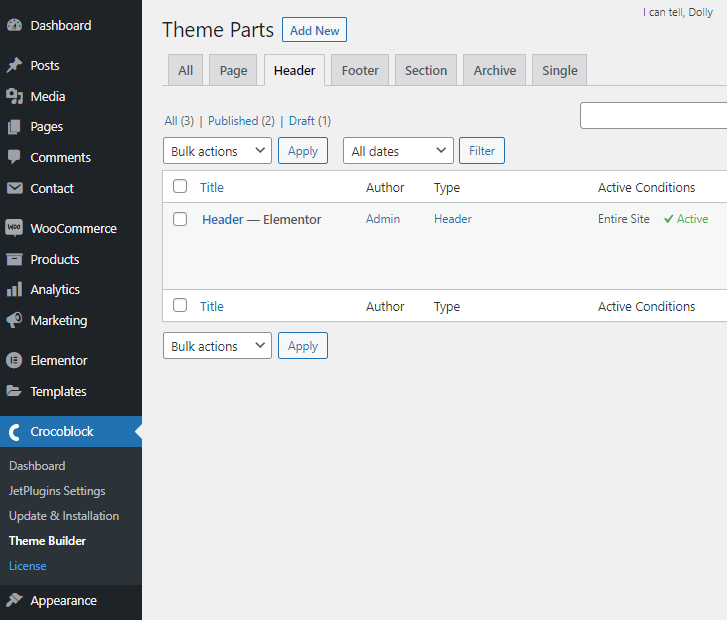The image size is (727, 620).
Task: Show All (3) theme parts
Action: click(179, 121)
